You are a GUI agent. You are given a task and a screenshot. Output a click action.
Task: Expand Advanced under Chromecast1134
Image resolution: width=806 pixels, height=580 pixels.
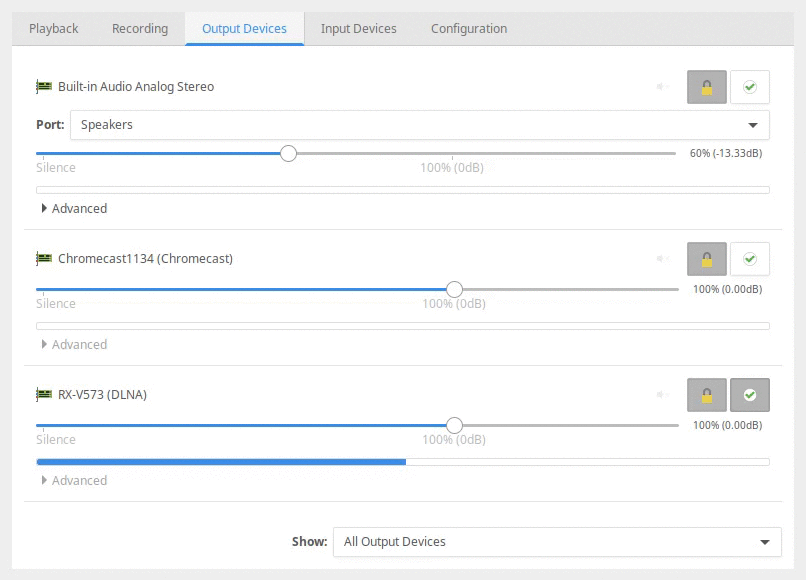point(74,345)
